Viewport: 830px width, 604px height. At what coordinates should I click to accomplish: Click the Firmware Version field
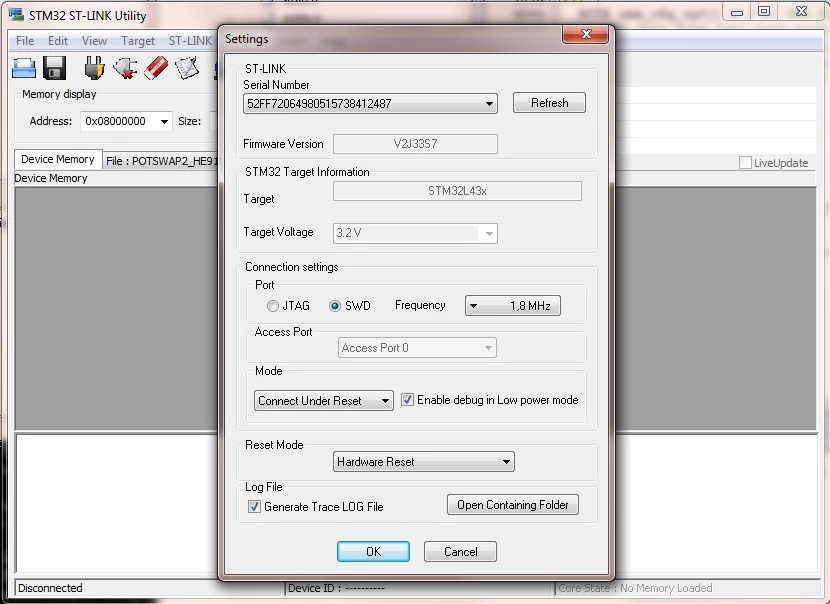pos(415,144)
